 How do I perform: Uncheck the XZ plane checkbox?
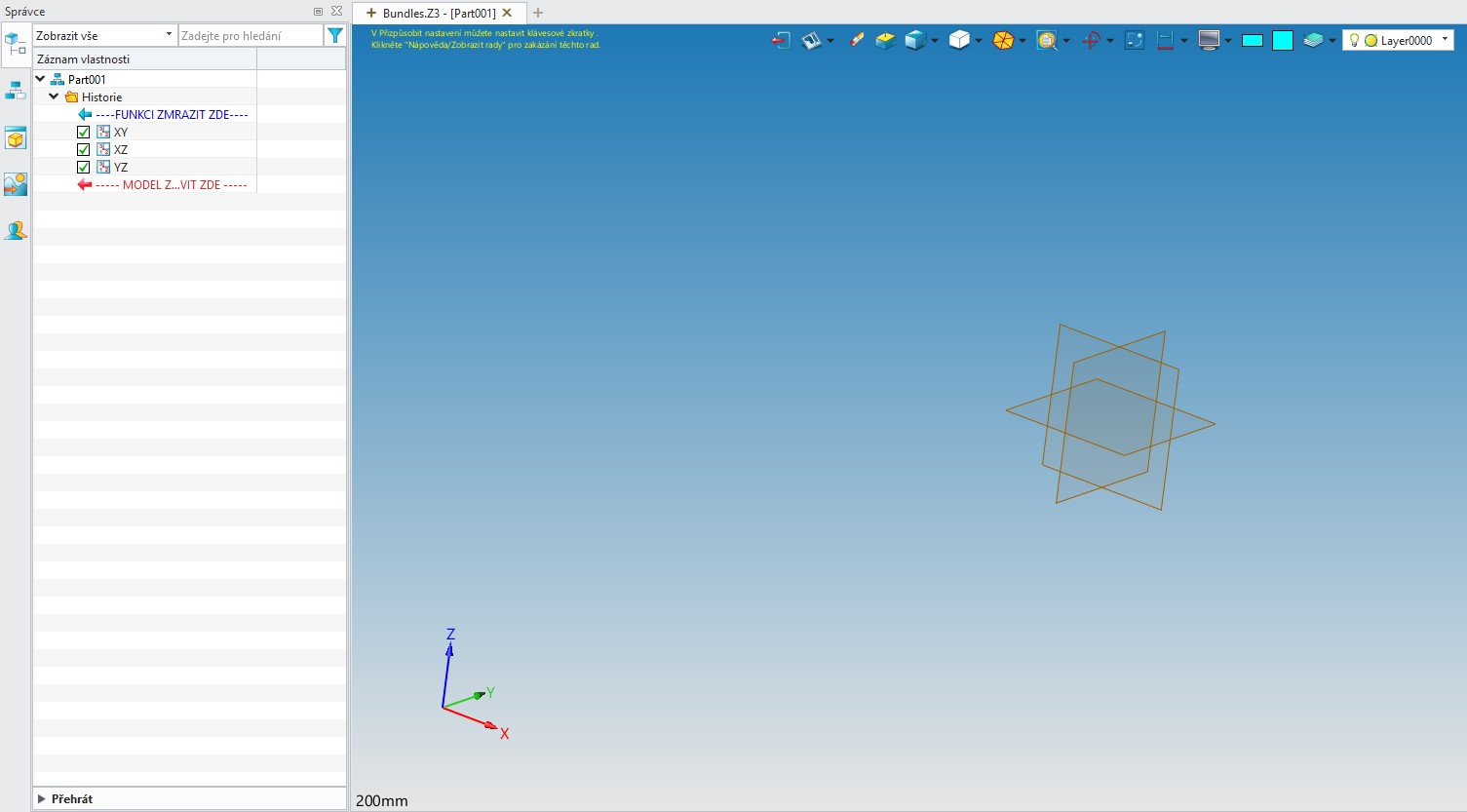coord(84,150)
